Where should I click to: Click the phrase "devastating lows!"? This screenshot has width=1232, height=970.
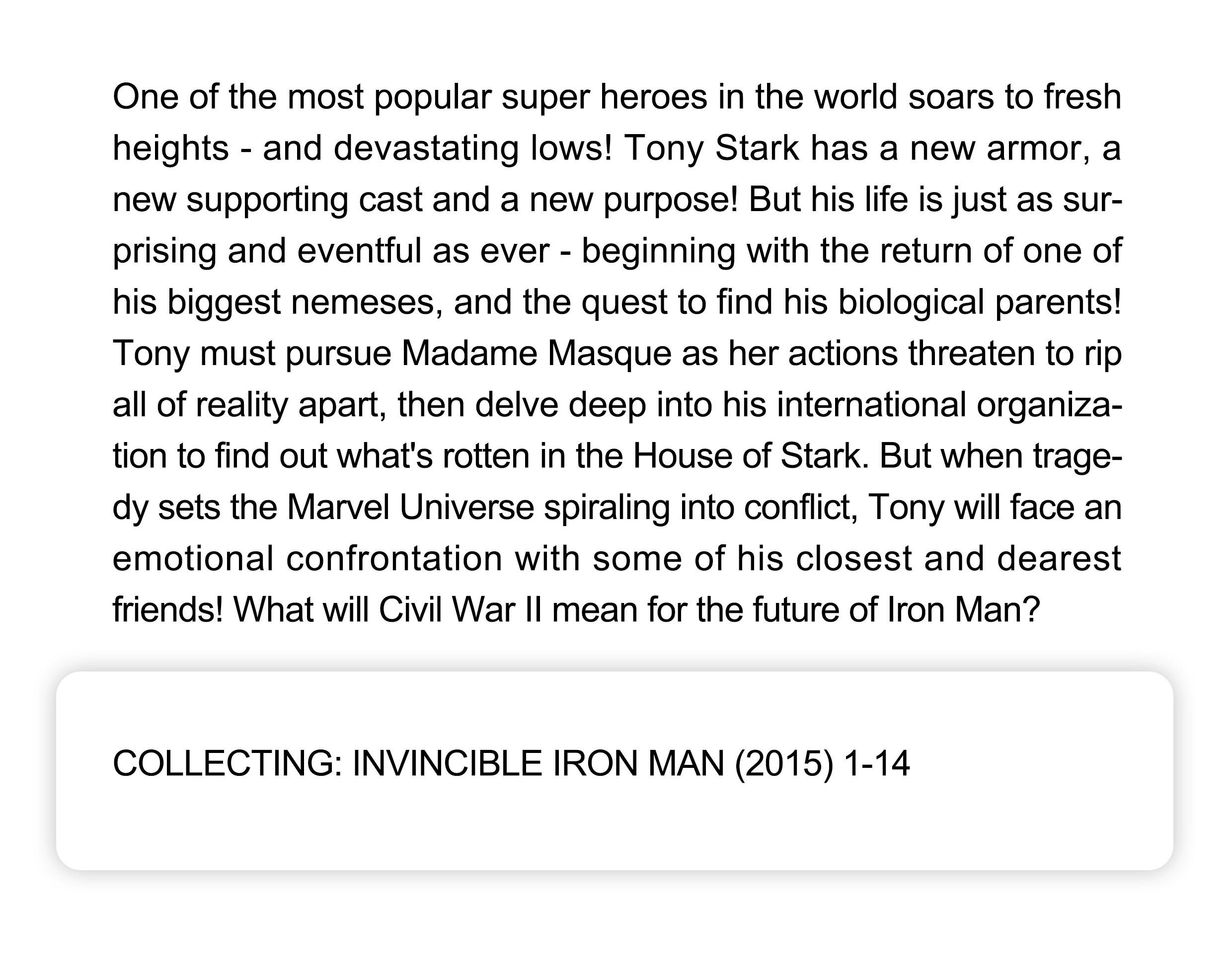tap(472, 148)
